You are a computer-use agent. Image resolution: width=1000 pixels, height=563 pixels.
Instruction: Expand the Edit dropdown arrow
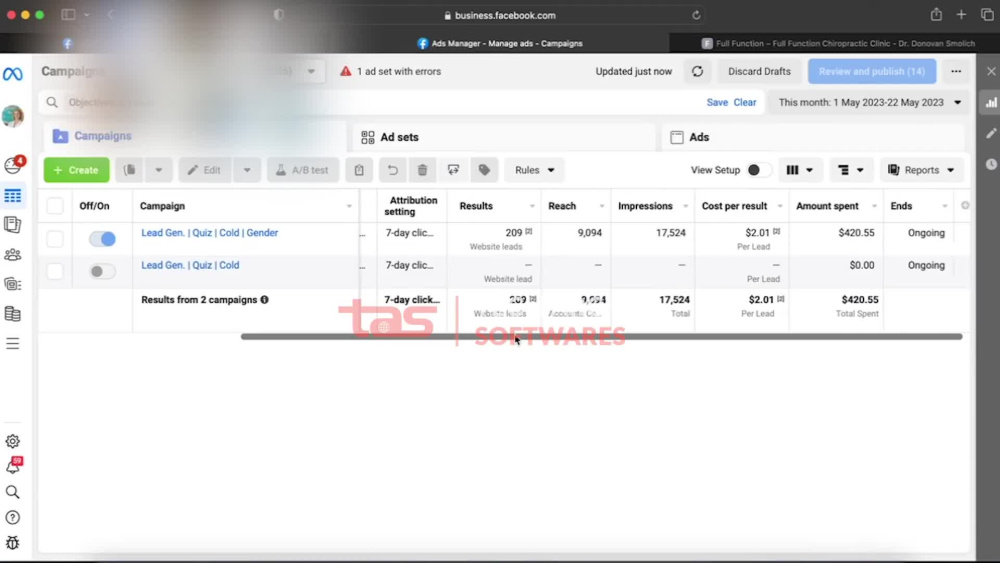(247, 170)
